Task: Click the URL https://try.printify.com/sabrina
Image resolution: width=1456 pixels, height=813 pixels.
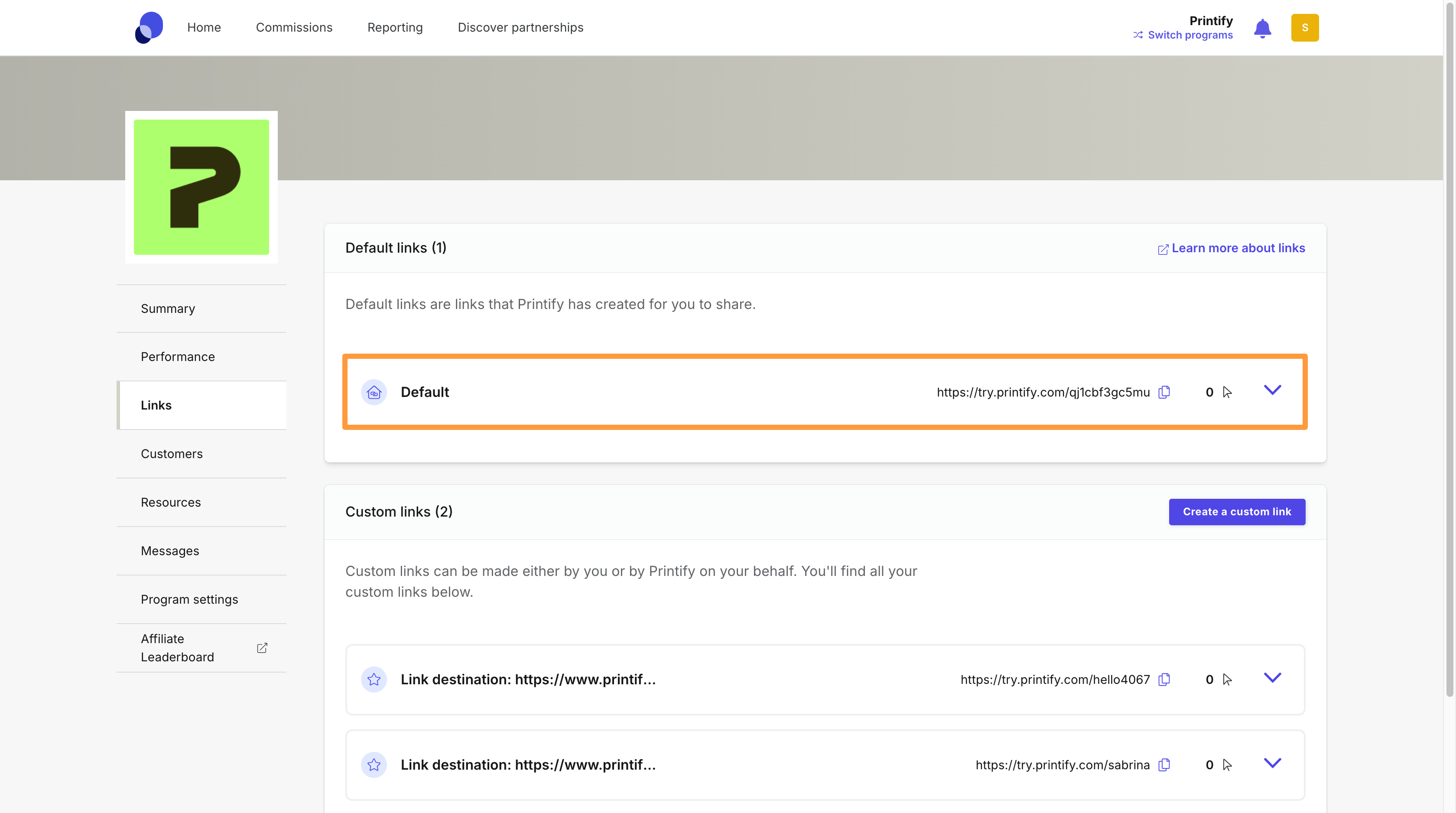Action: click(1062, 764)
